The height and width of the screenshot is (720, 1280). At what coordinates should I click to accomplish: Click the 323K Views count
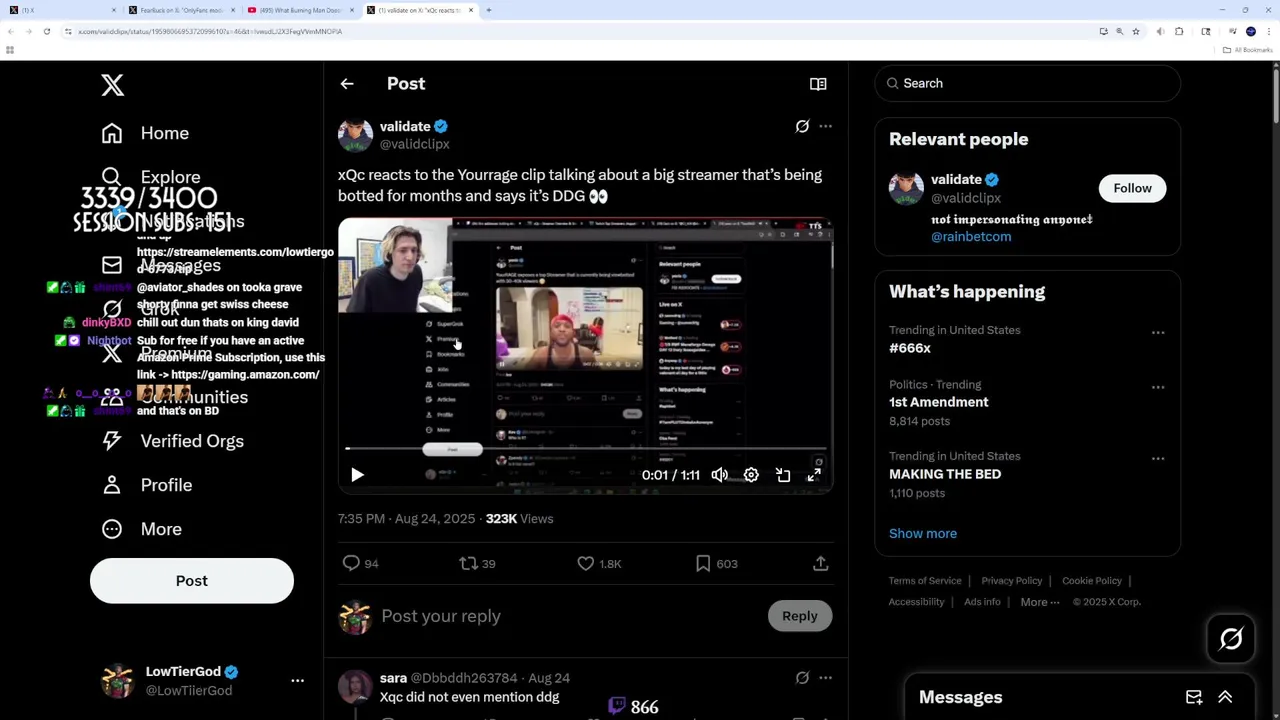(x=519, y=519)
